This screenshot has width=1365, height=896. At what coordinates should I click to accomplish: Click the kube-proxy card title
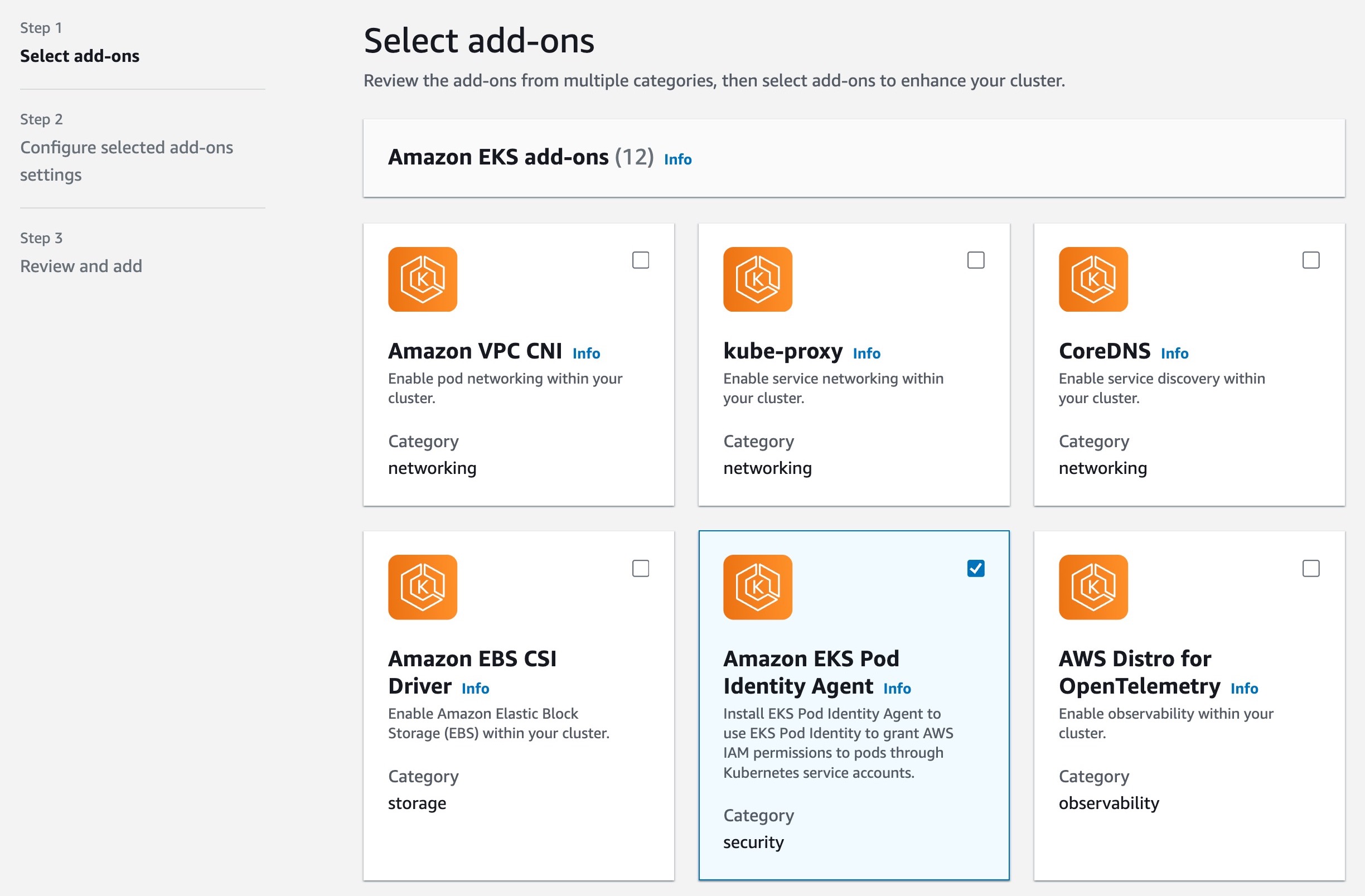coord(783,351)
